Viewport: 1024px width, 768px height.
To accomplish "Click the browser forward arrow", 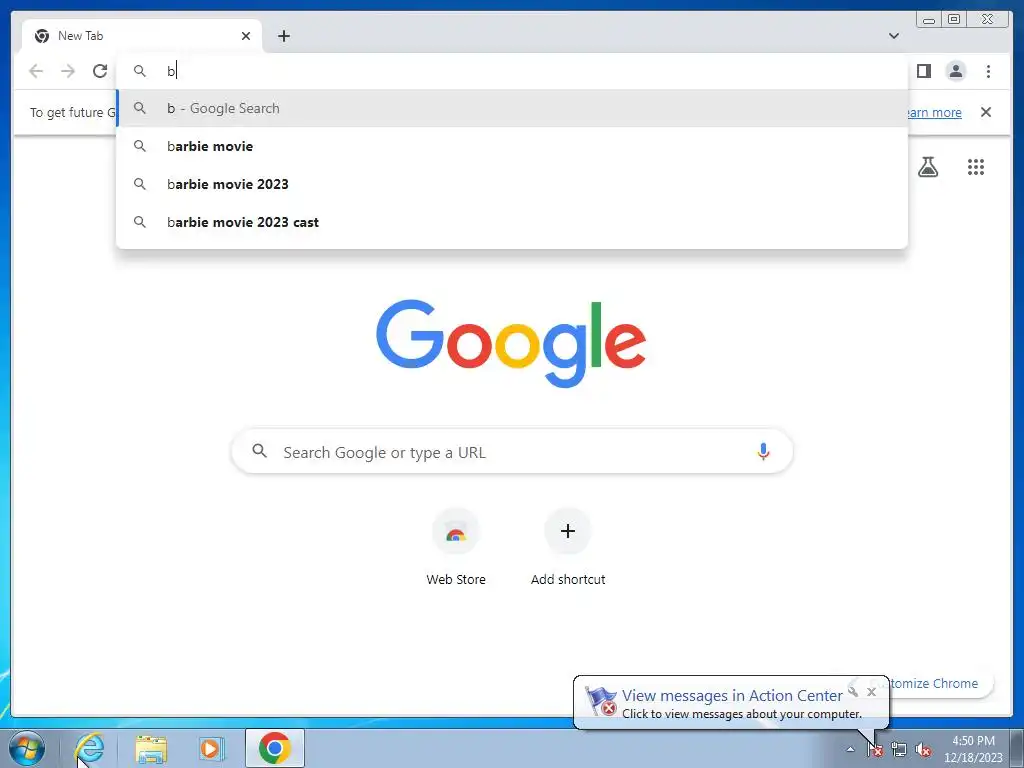I will (68, 71).
